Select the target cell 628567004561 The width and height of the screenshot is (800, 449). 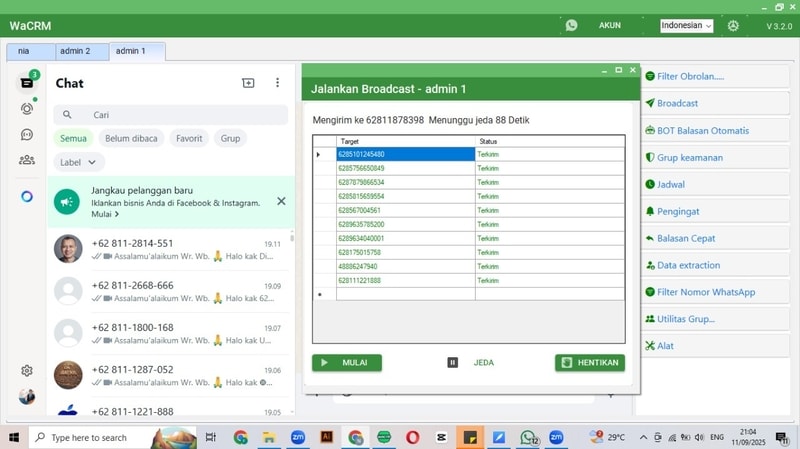coord(406,210)
